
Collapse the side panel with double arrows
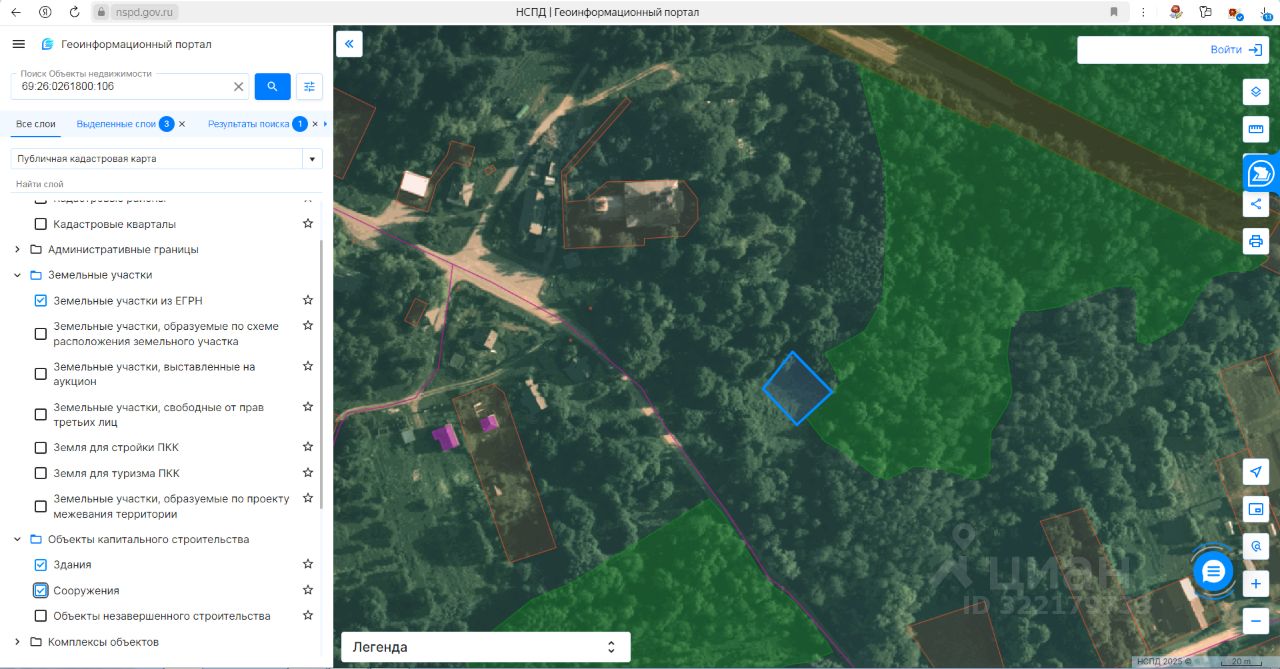point(349,44)
